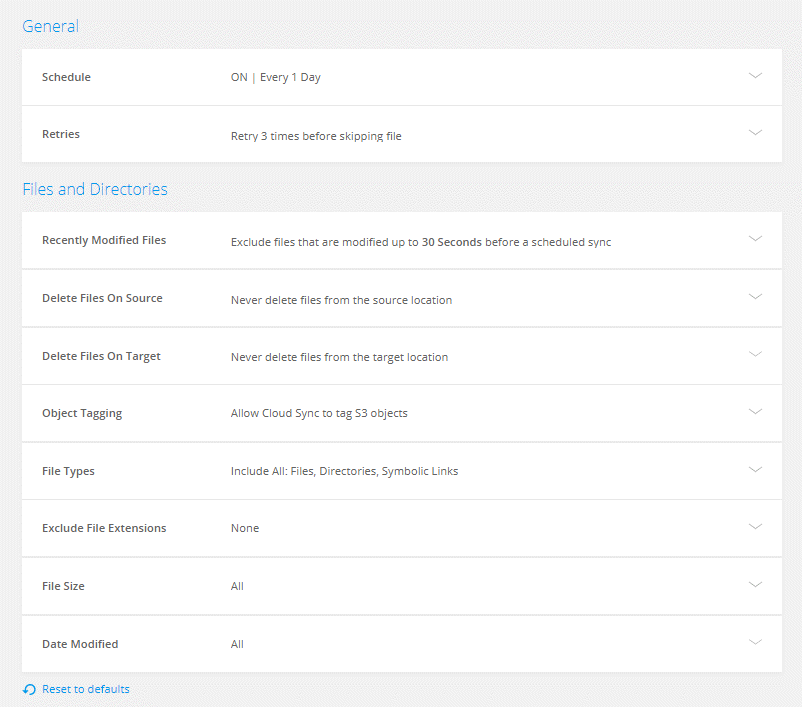Click 'Allow Cloud Sync to tag S3 objects'
Image resolution: width=802 pixels, height=707 pixels.
pos(319,413)
